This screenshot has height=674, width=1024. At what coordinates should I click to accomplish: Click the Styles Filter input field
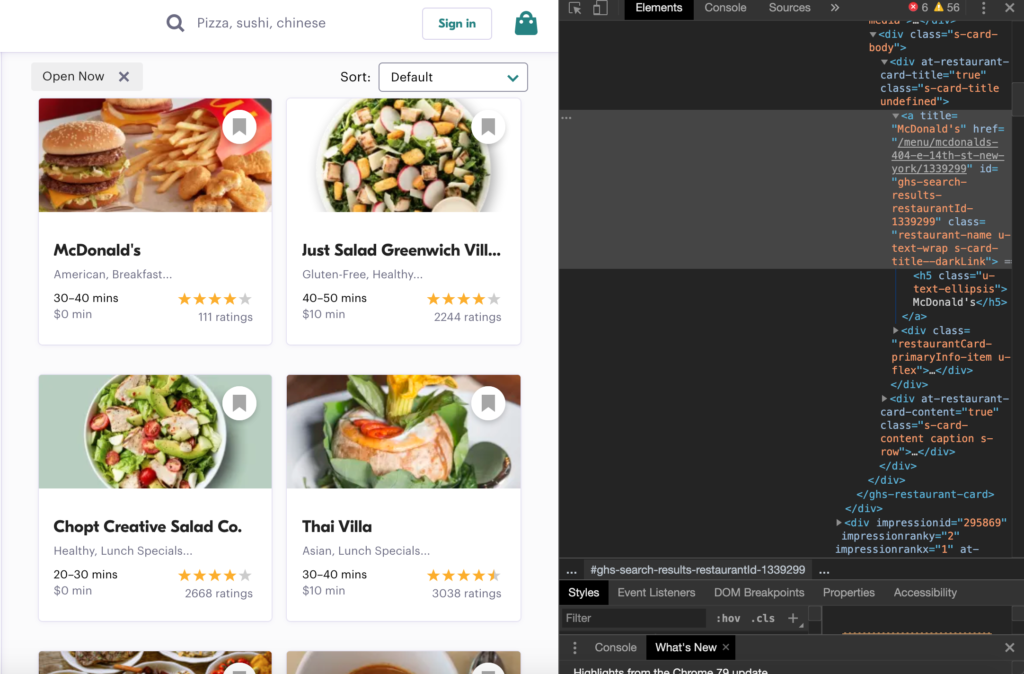pos(633,618)
